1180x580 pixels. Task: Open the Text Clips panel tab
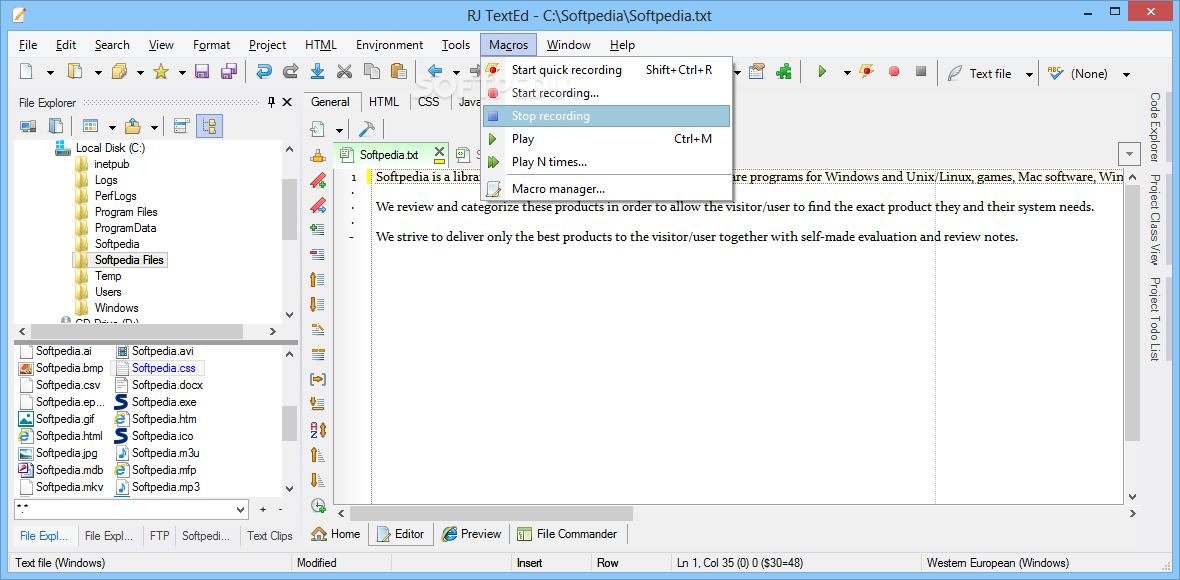269,536
